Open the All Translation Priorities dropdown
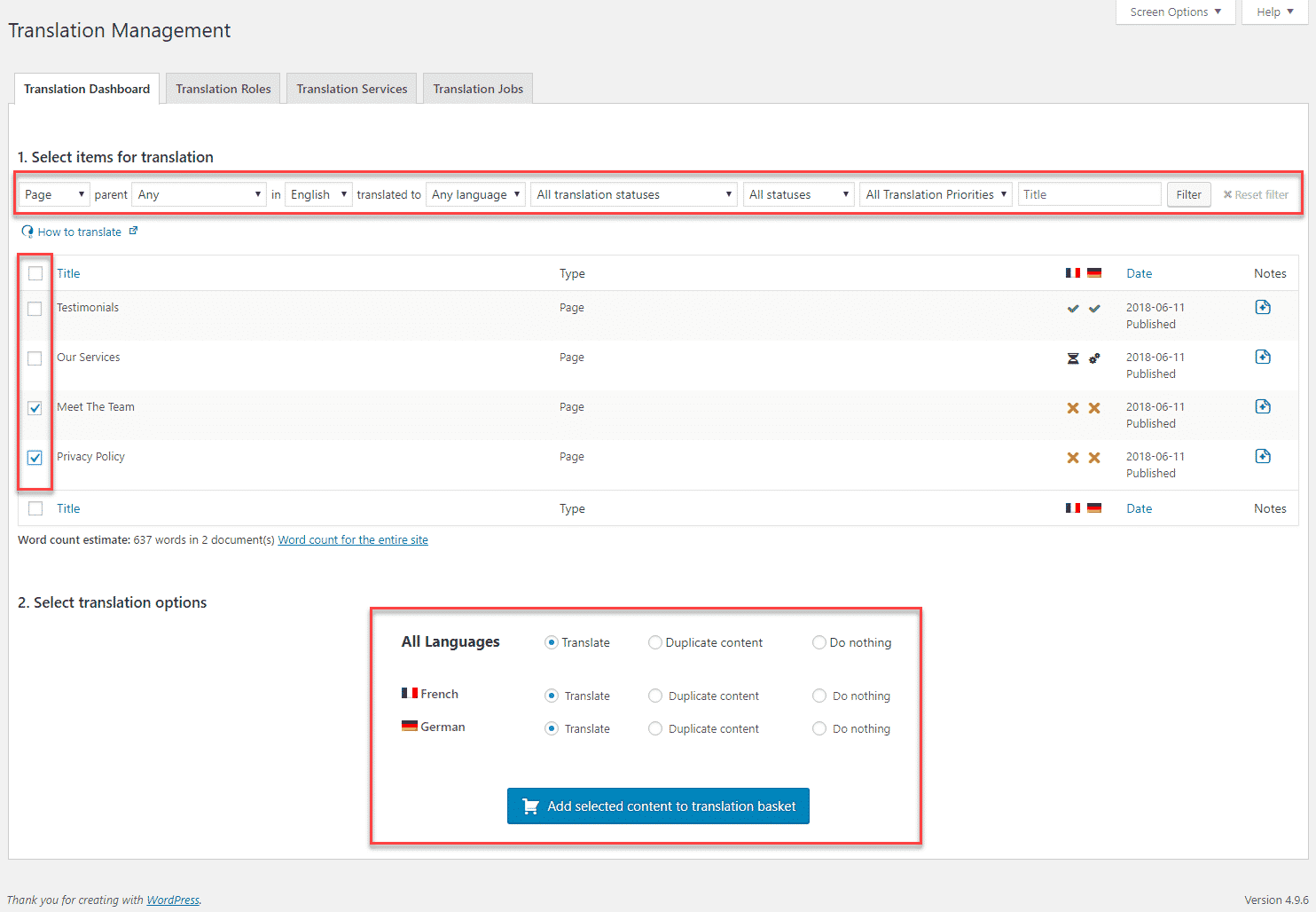This screenshot has width=1316, height=912. (936, 194)
